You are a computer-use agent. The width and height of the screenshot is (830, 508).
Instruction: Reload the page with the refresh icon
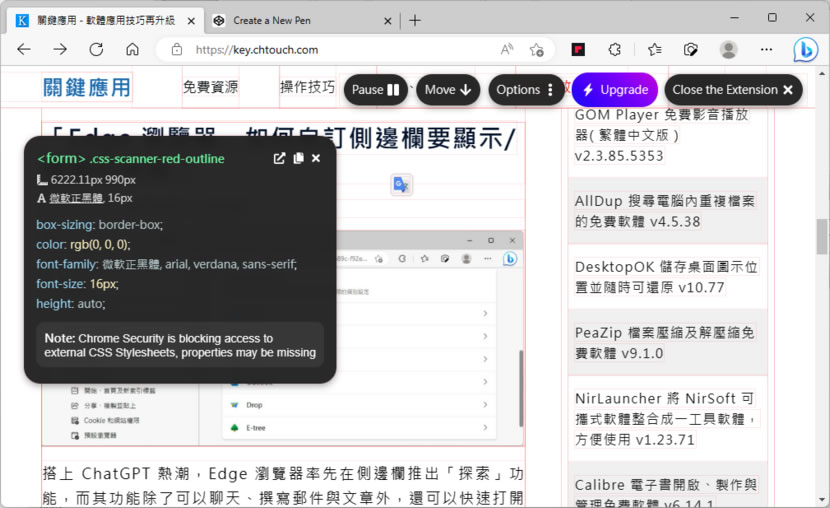pyautogui.click(x=96, y=50)
